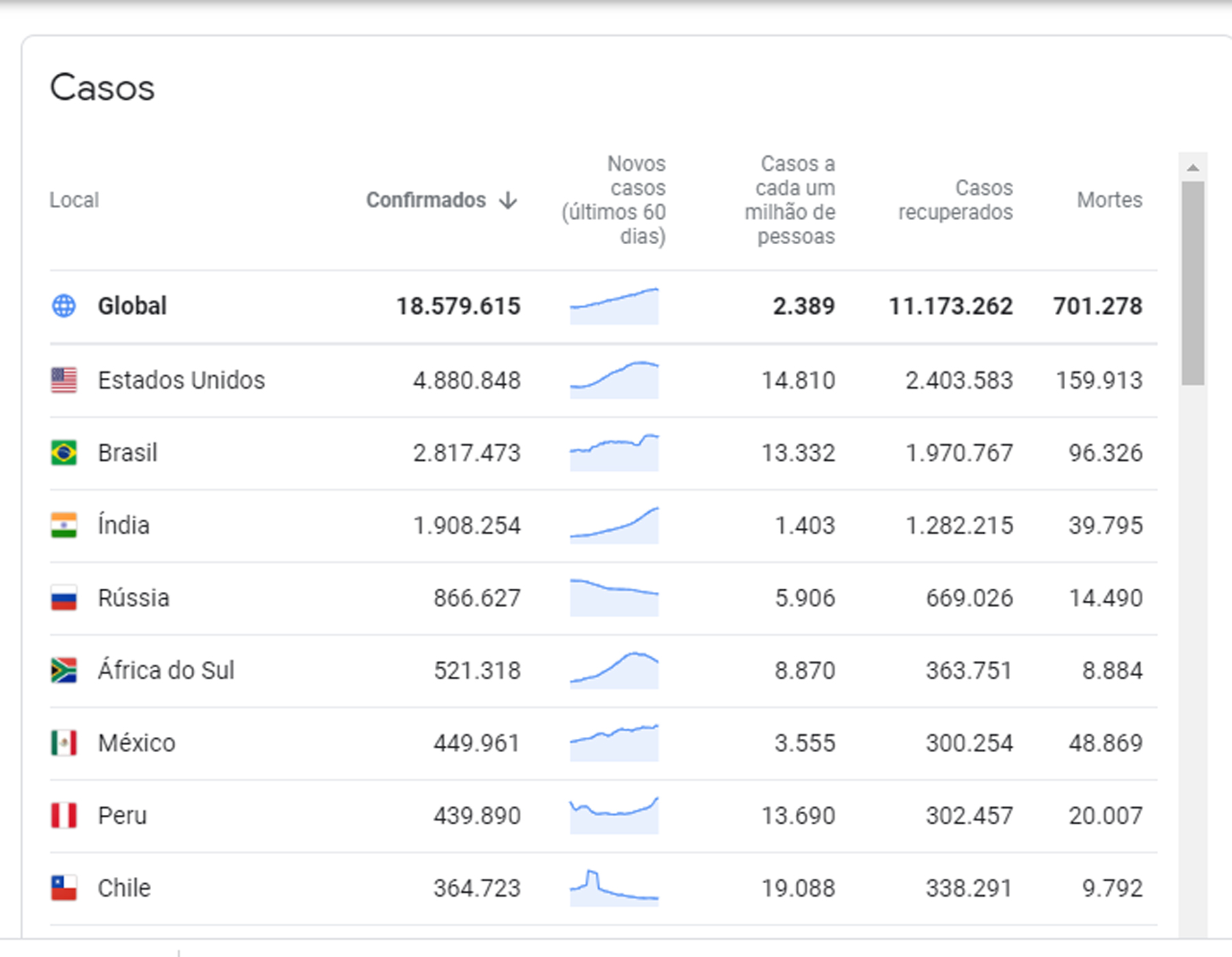The image size is (1232, 957).
Task: Click the Brasil new cases sparkline chart
Action: (614, 453)
